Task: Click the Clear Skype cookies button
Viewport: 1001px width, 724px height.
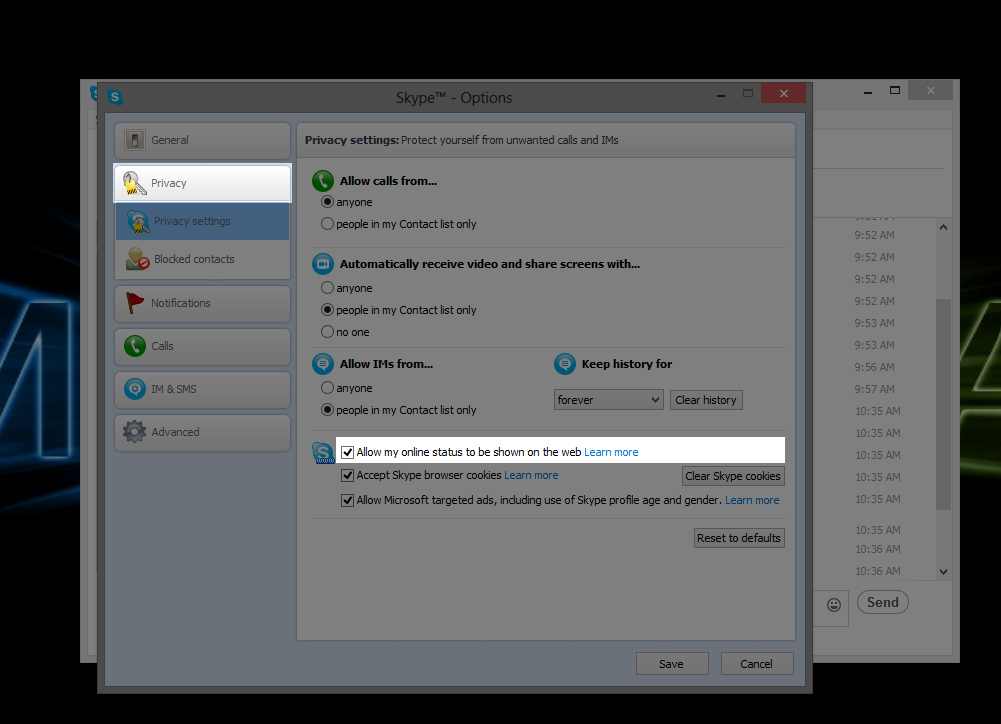Action: [733, 476]
